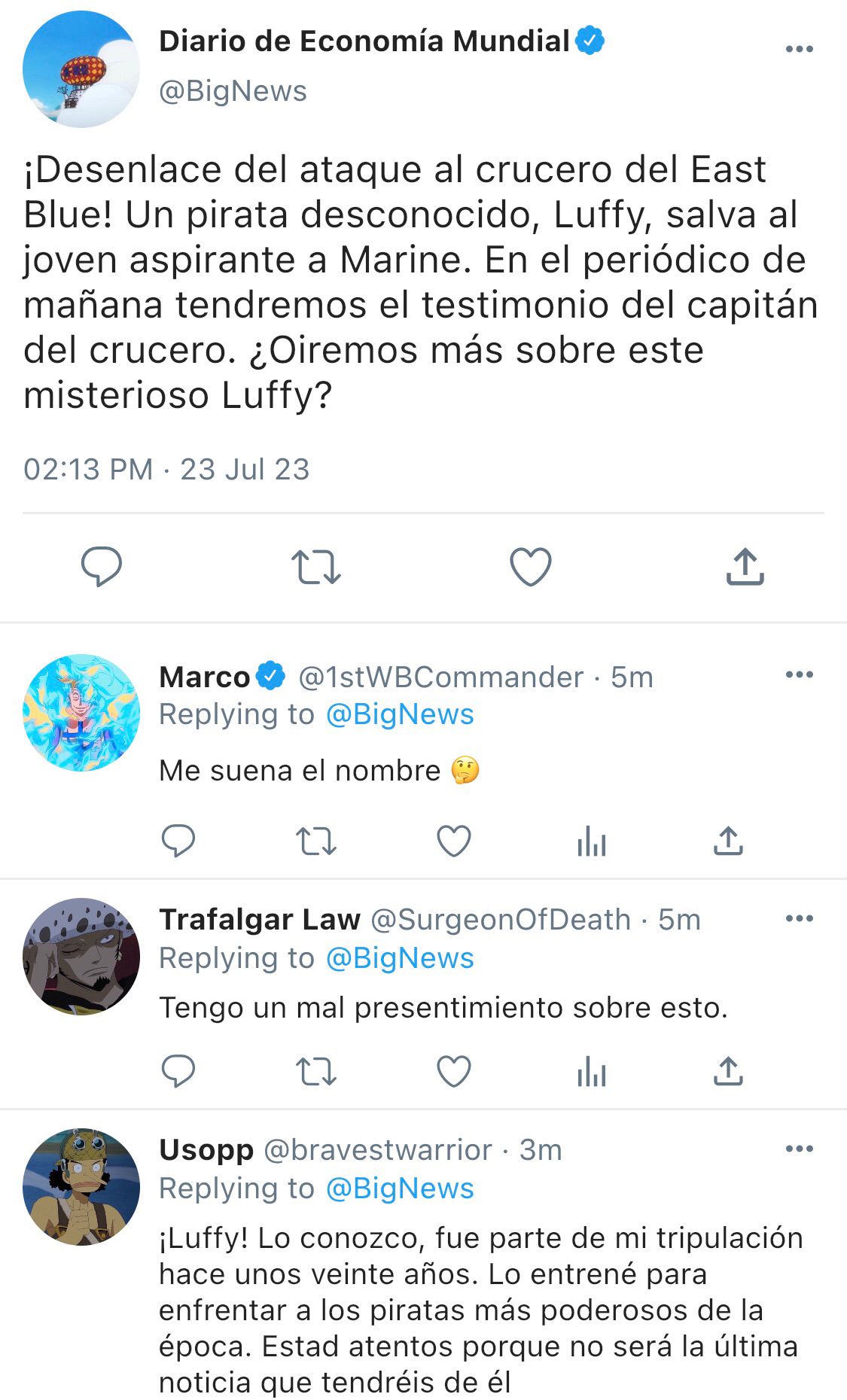View analytics for Trafalgar Law's reply
The height and width of the screenshot is (1400, 847).
592,1072
